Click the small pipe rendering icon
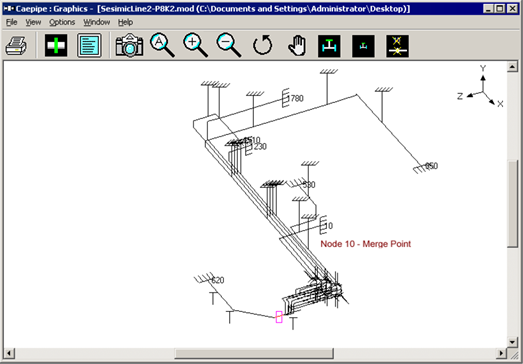 [363, 46]
